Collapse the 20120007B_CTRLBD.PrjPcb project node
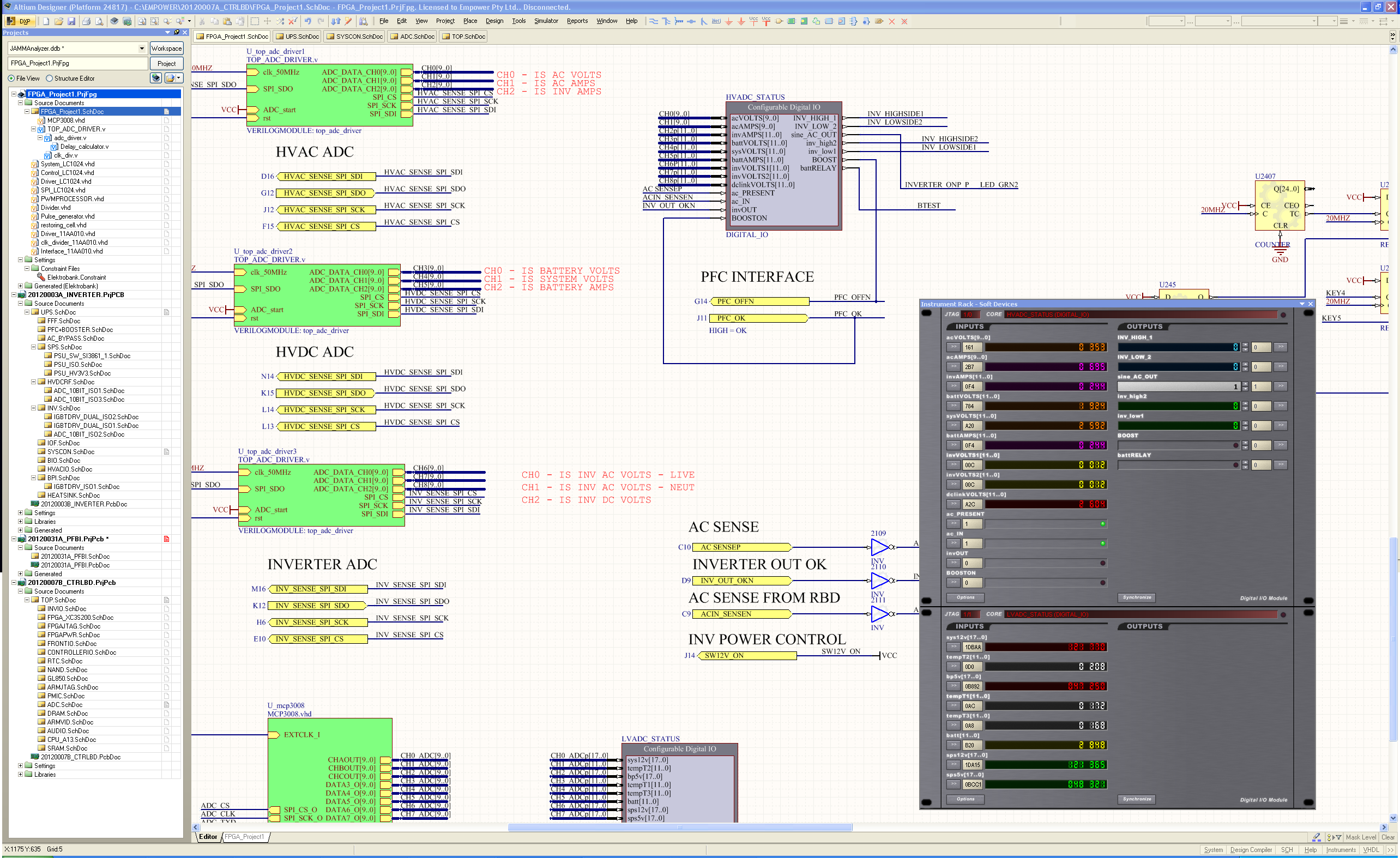 [x=14, y=582]
